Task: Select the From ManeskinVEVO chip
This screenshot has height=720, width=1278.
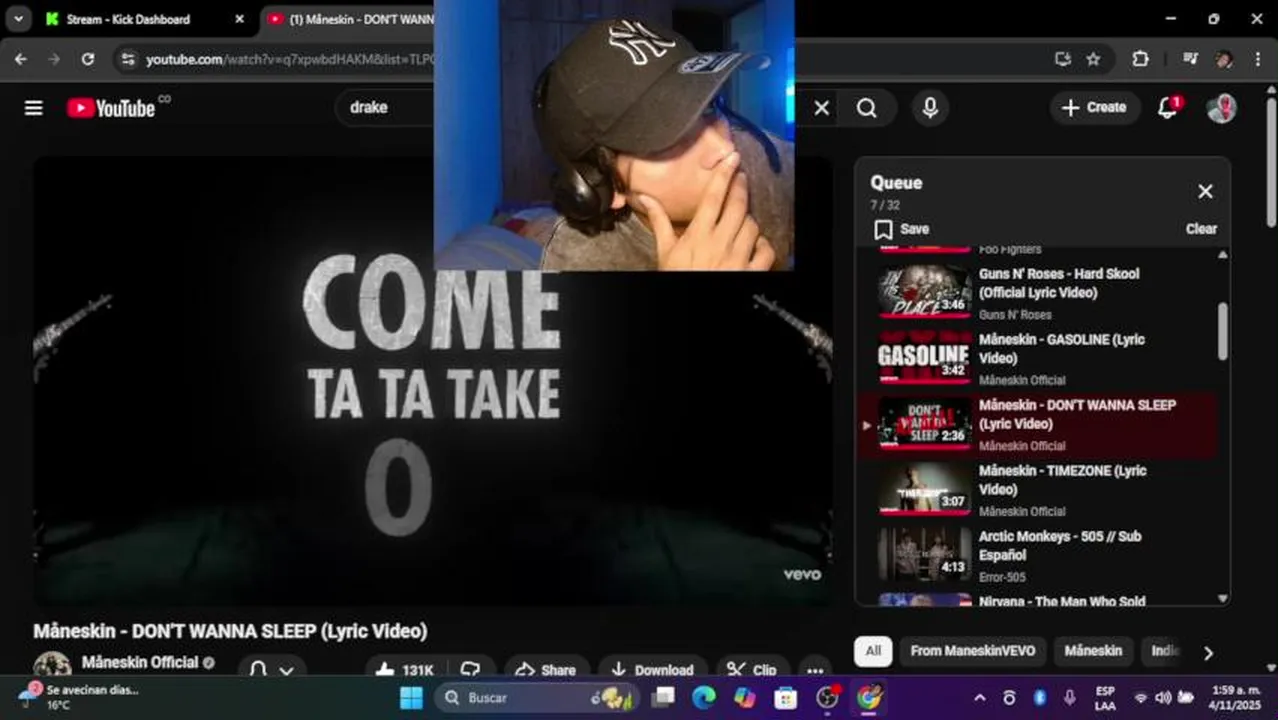Action: click(972, 651)
